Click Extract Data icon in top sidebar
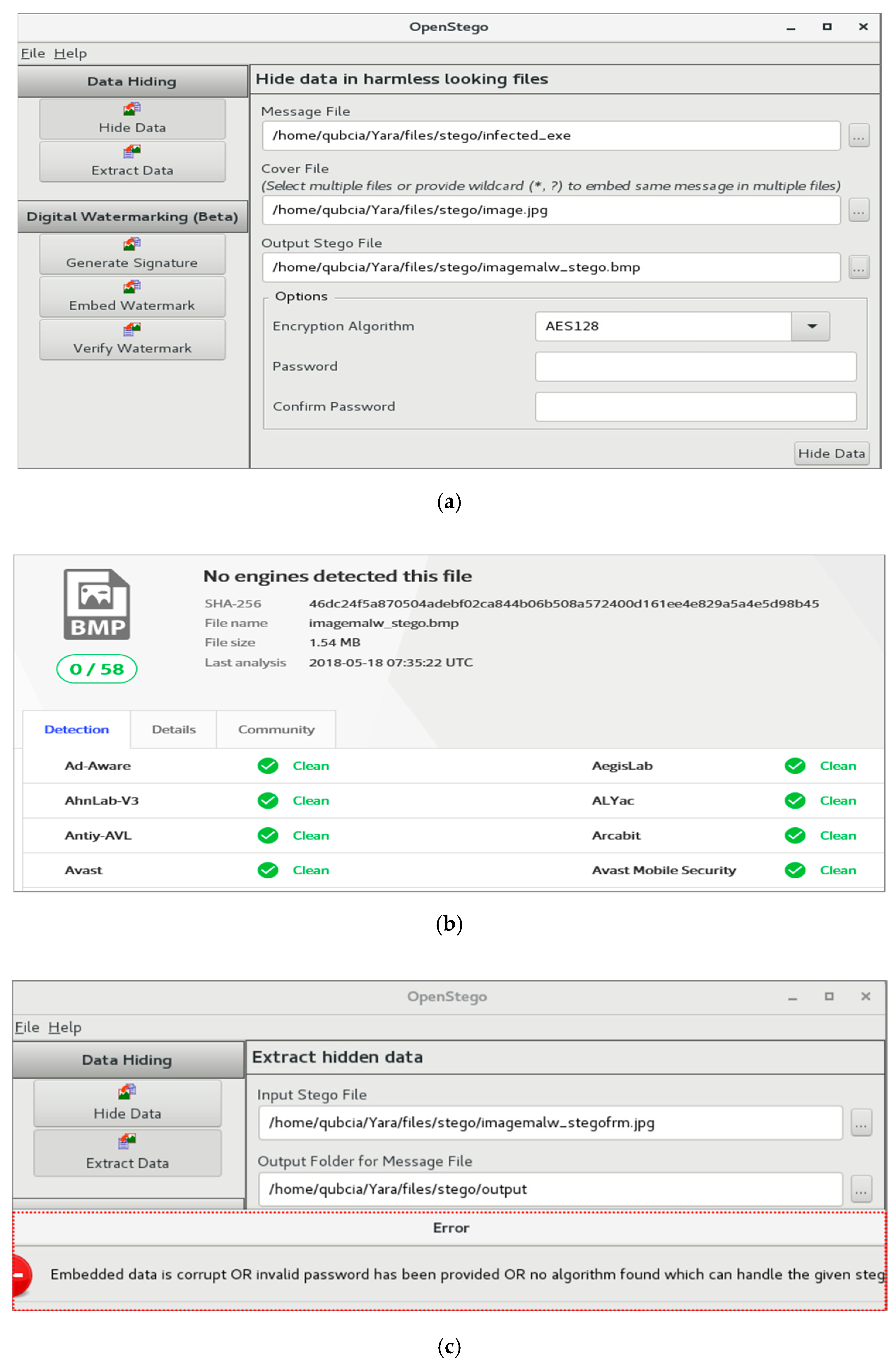This screenshot has width=896, height=1367. pos(132,152)
